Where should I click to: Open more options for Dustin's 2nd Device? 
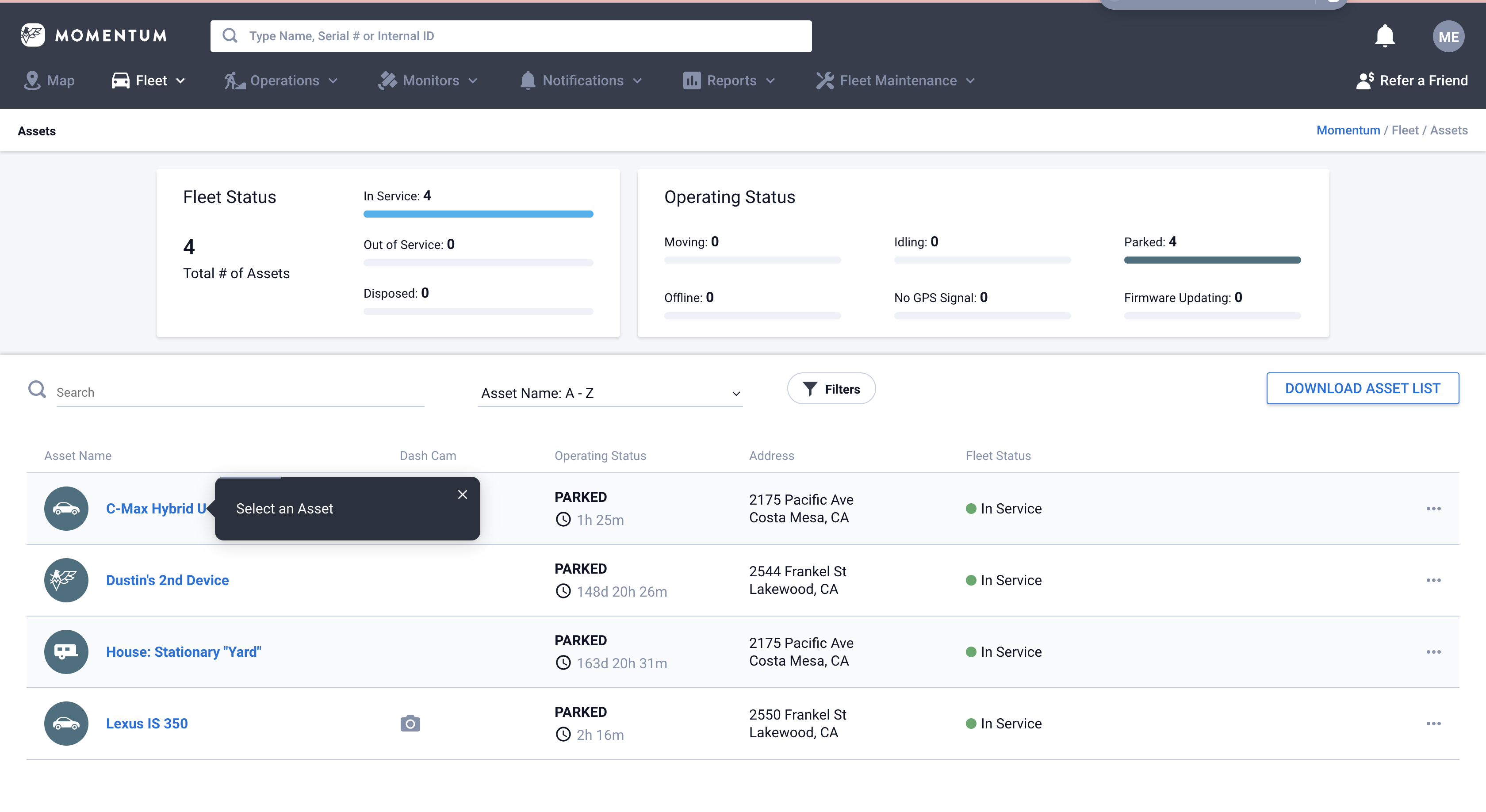[x=1433, y=580]
